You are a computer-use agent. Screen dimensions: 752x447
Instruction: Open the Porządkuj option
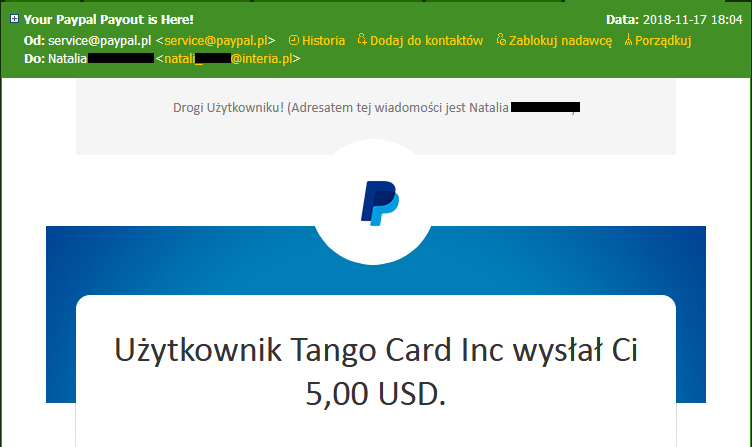[663, 41]
